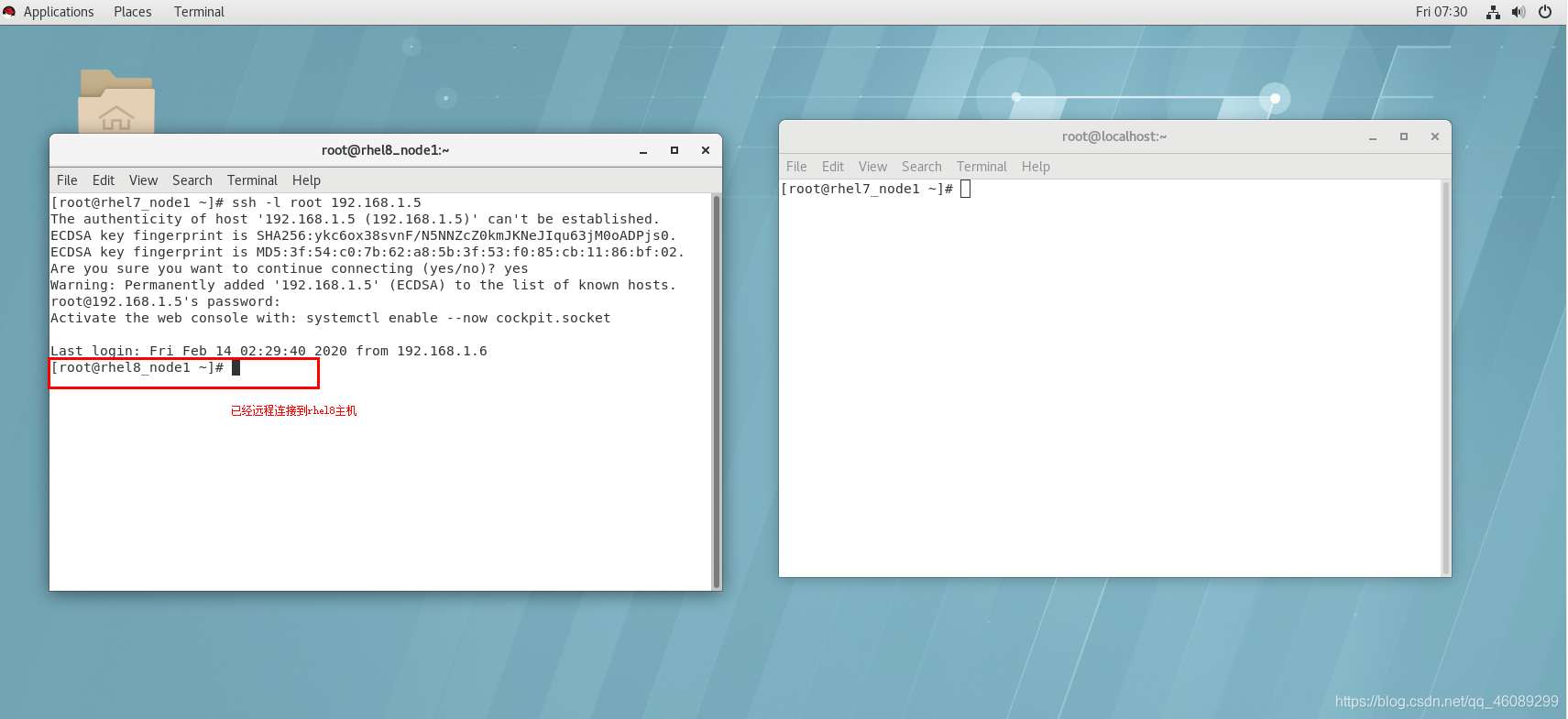Open Help menu in root@localhost terminal
The height and width of the screenshot is (719, 1568).
point(1036,167)
